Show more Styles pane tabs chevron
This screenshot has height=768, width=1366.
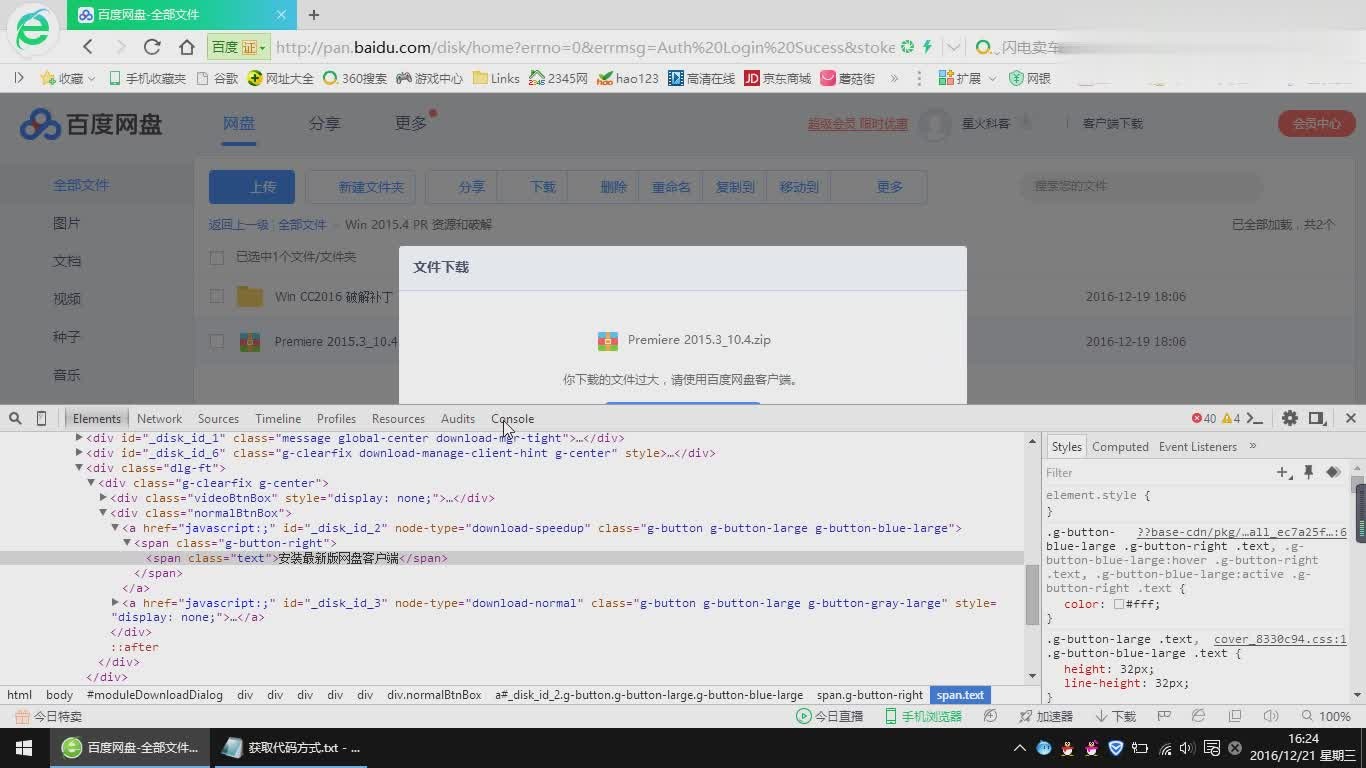click(x=1252, y=446)
